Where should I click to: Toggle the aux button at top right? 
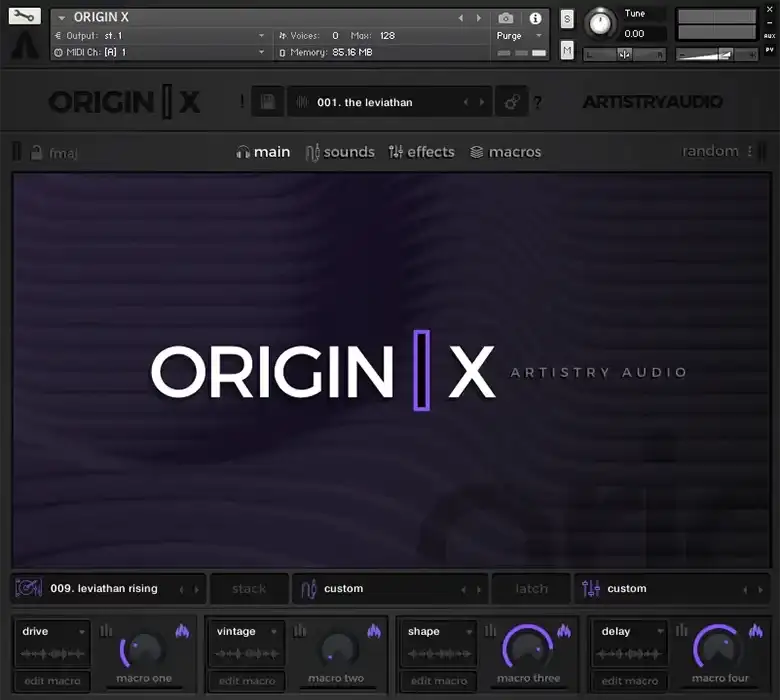tap(770, 35)
